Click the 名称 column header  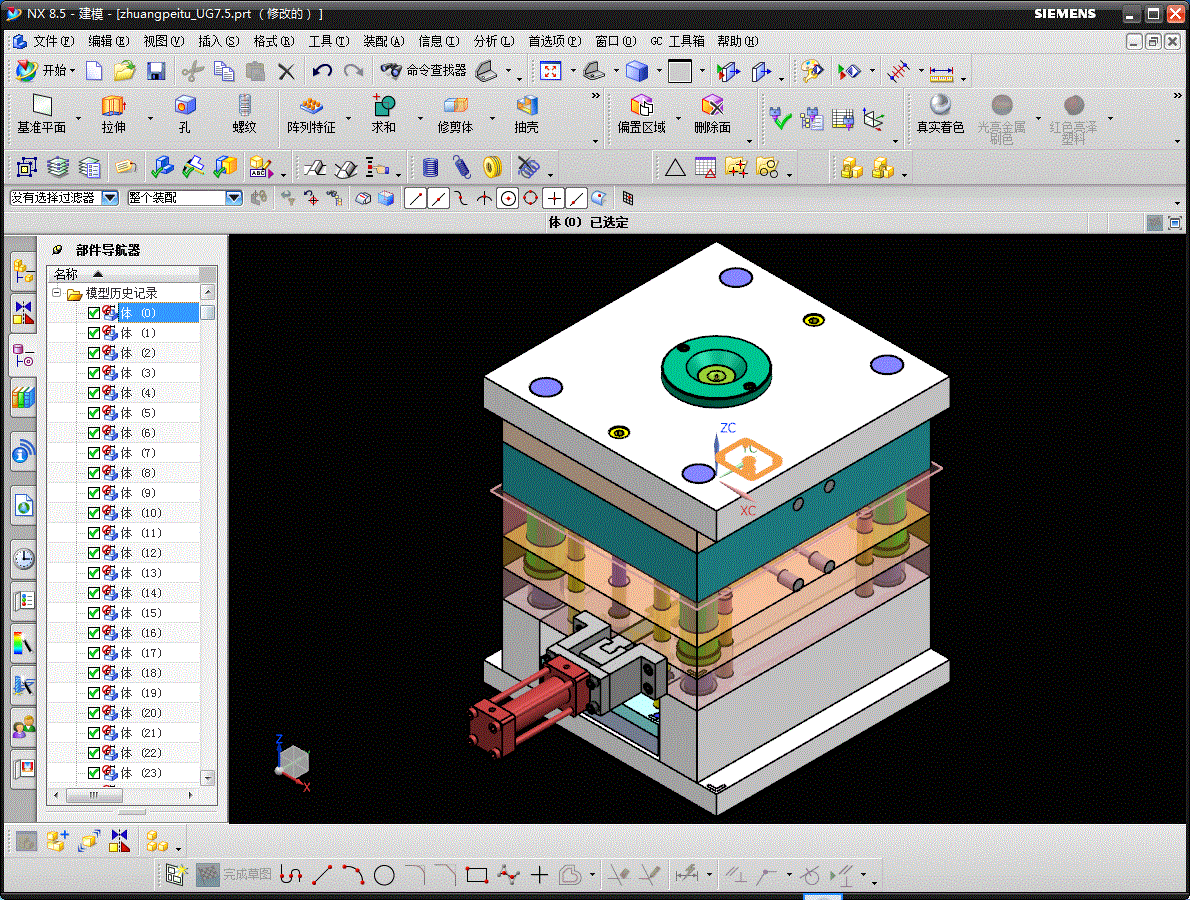click(125, 273)
